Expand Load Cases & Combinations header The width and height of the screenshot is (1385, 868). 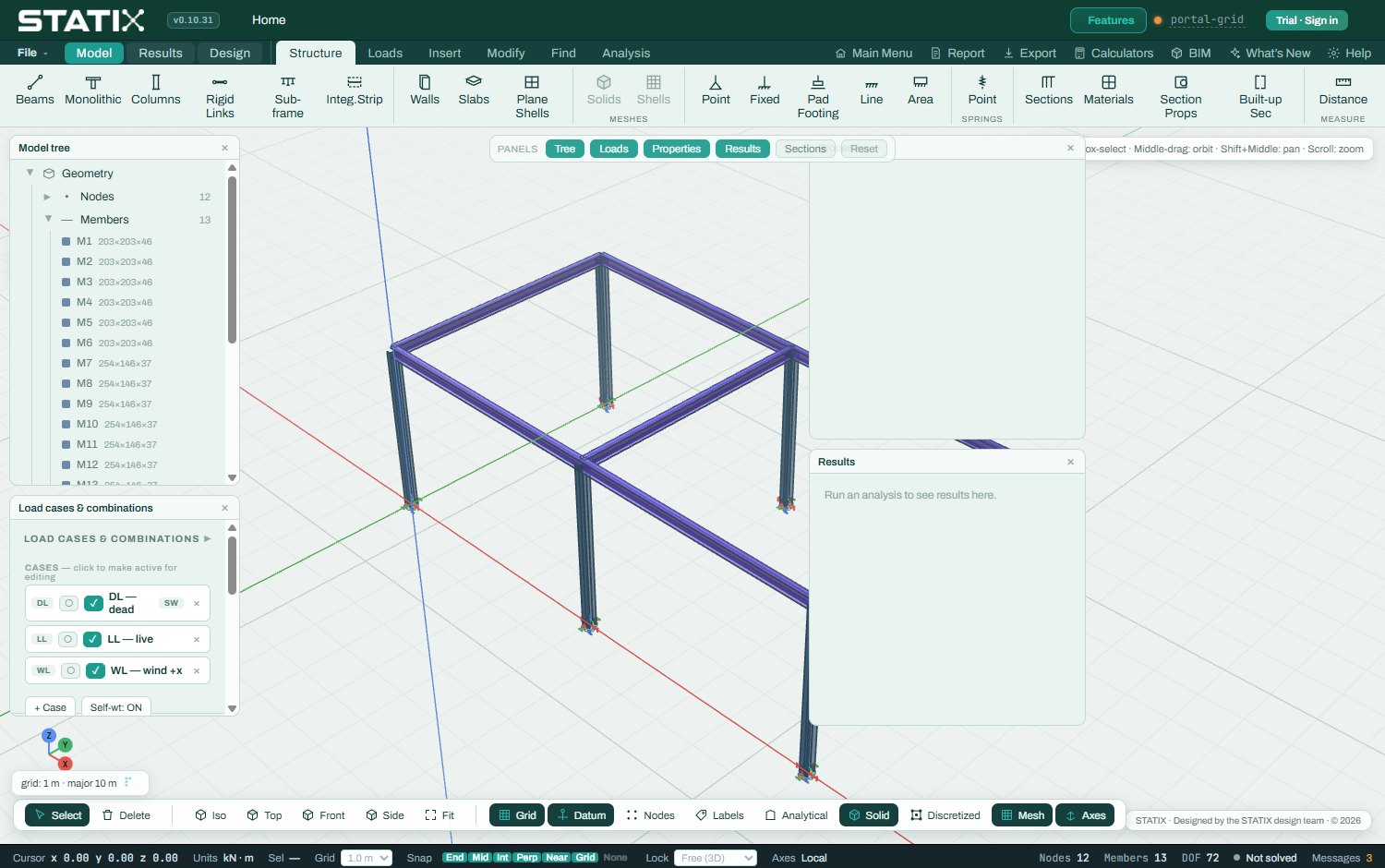click(x=117, y=539)
